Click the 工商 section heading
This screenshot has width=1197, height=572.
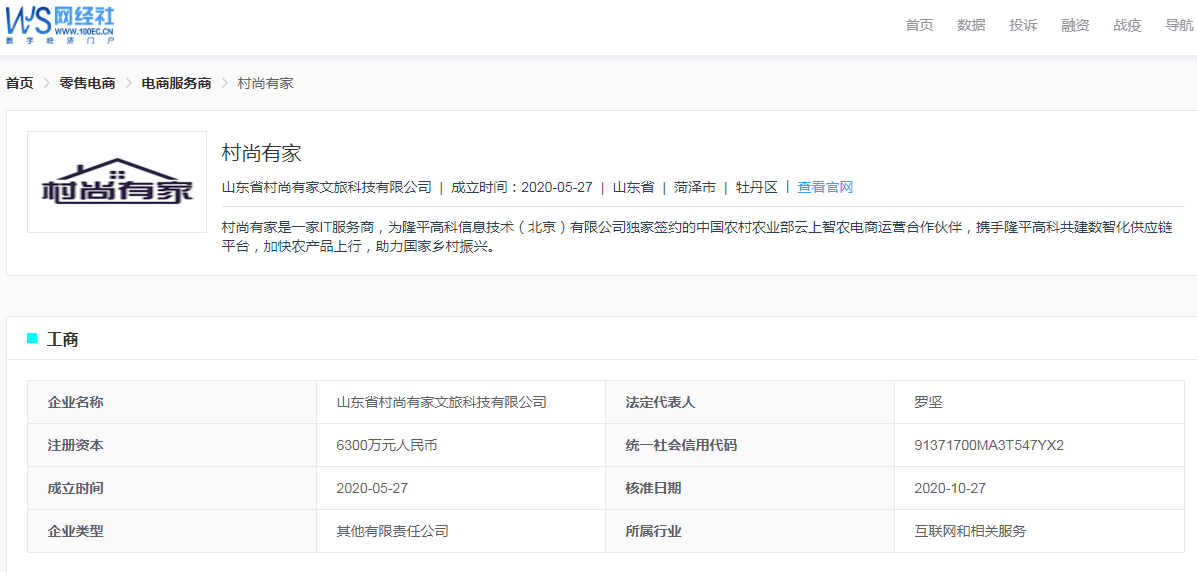[63, 340]
